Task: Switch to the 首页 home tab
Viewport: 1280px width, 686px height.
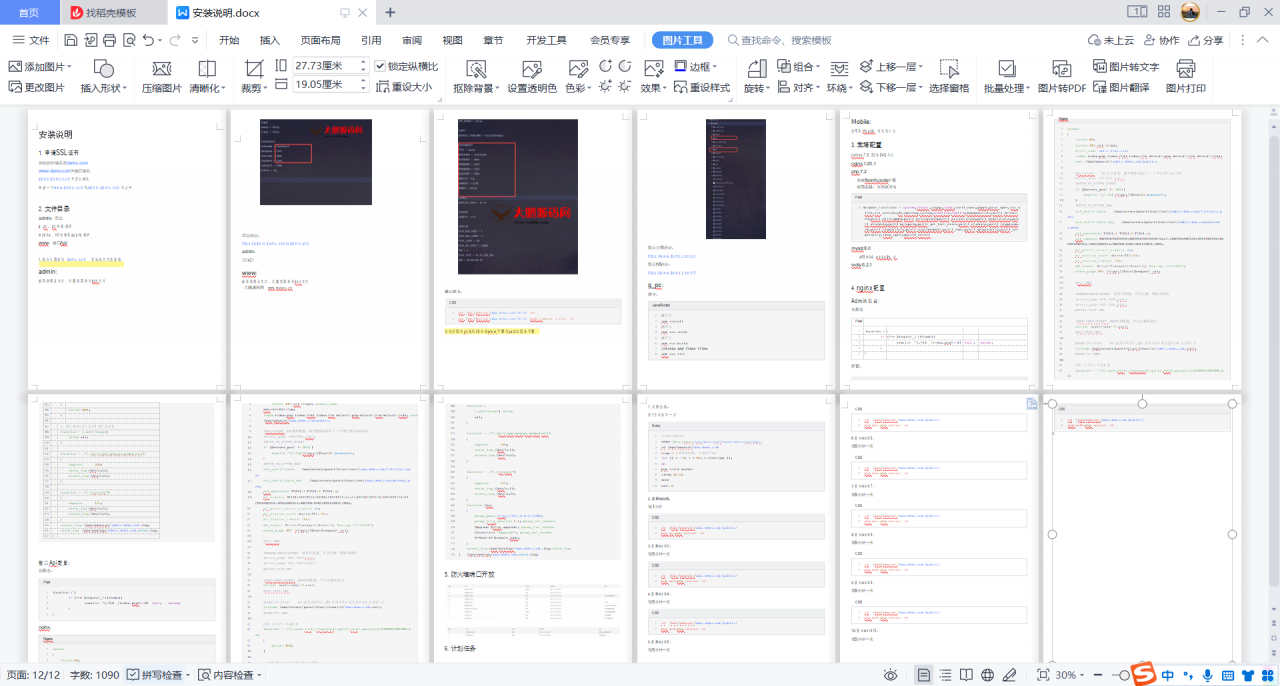Action: [29, 13]
